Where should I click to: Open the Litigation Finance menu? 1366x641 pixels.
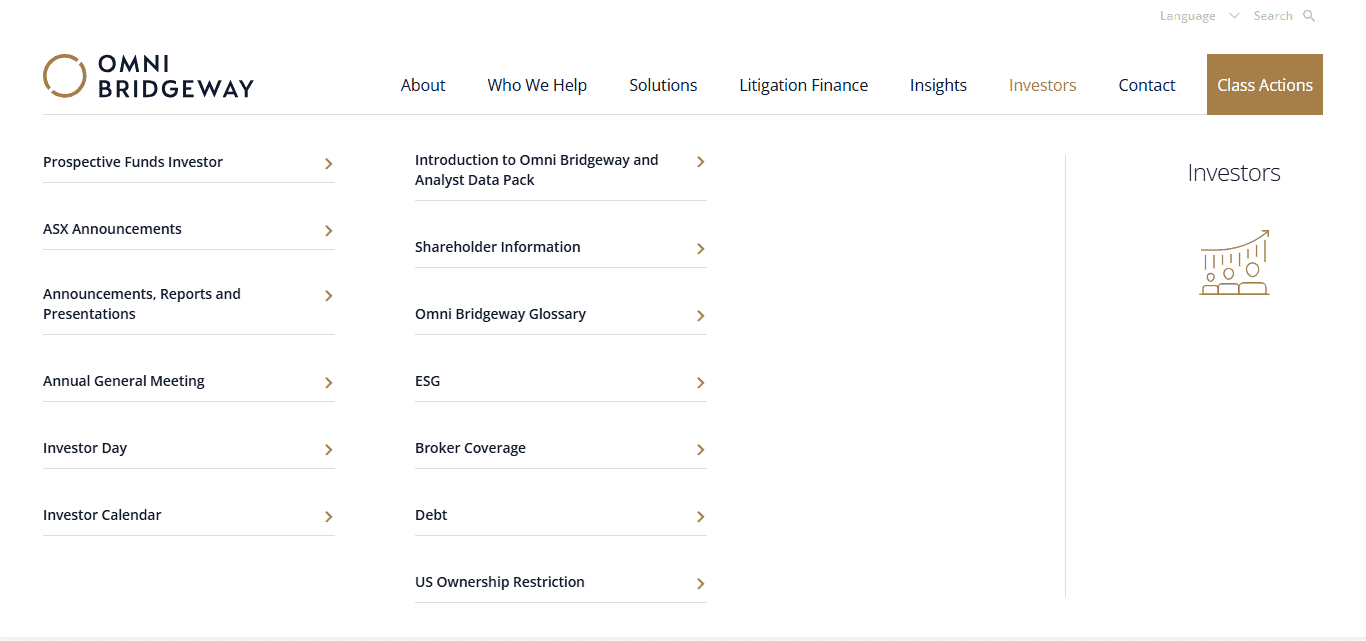[804, 85]
